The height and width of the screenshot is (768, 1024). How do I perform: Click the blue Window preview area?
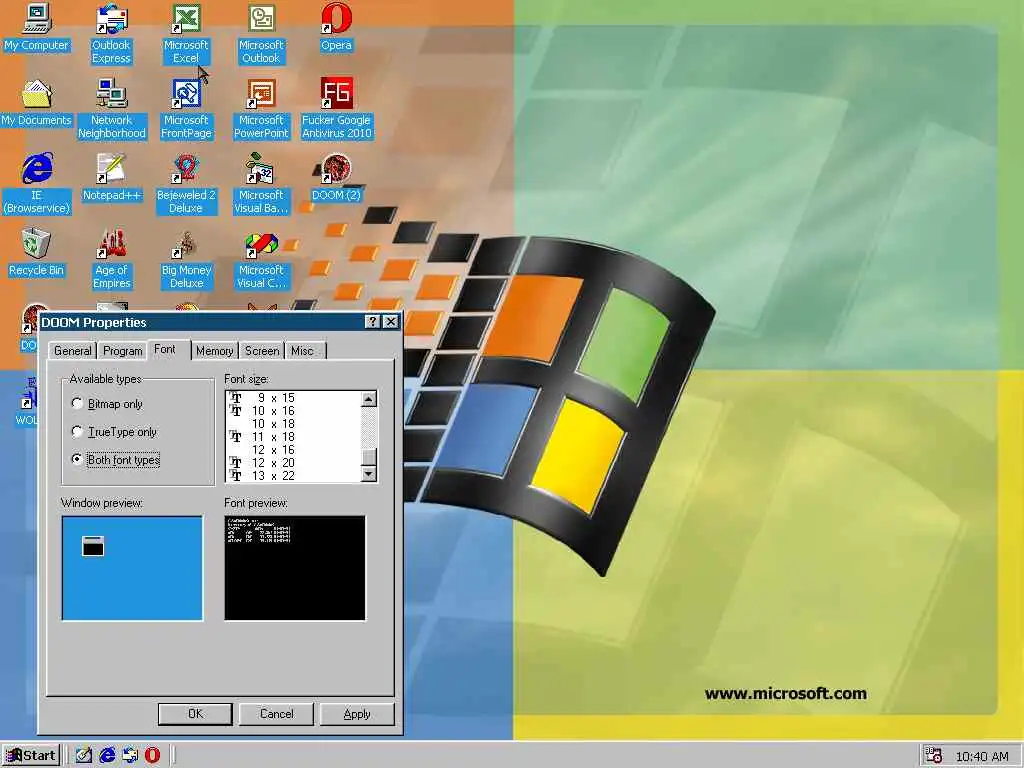click(132, 568)
